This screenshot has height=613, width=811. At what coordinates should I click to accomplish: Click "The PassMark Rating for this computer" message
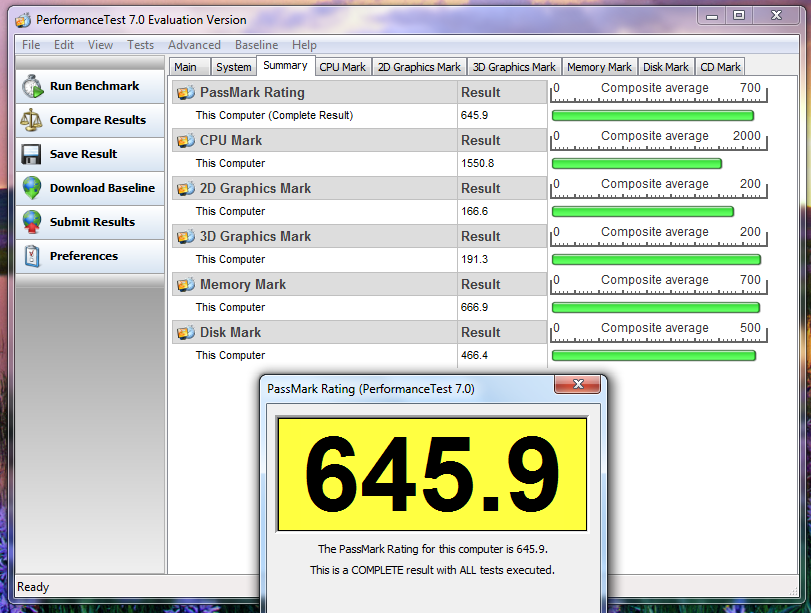pyautogui.click(x=432, y=549)
